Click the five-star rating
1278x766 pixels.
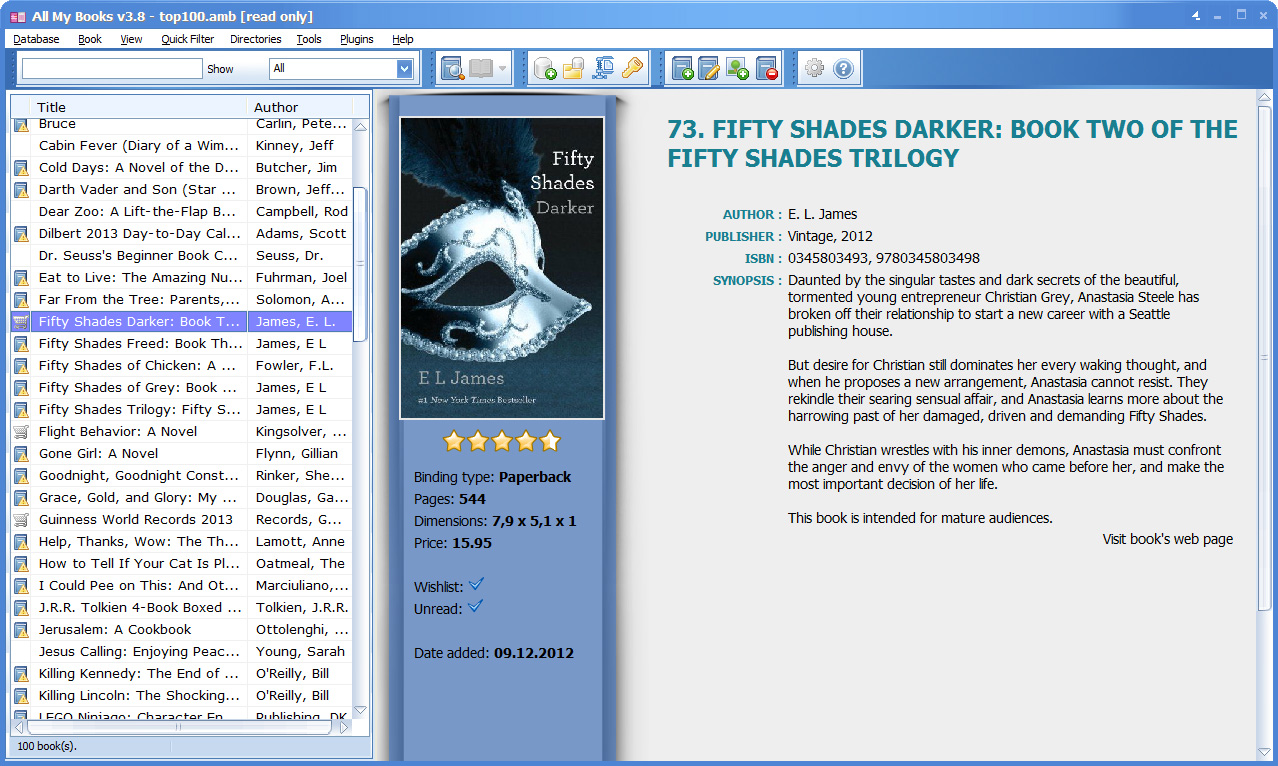[x=501, y=441]
